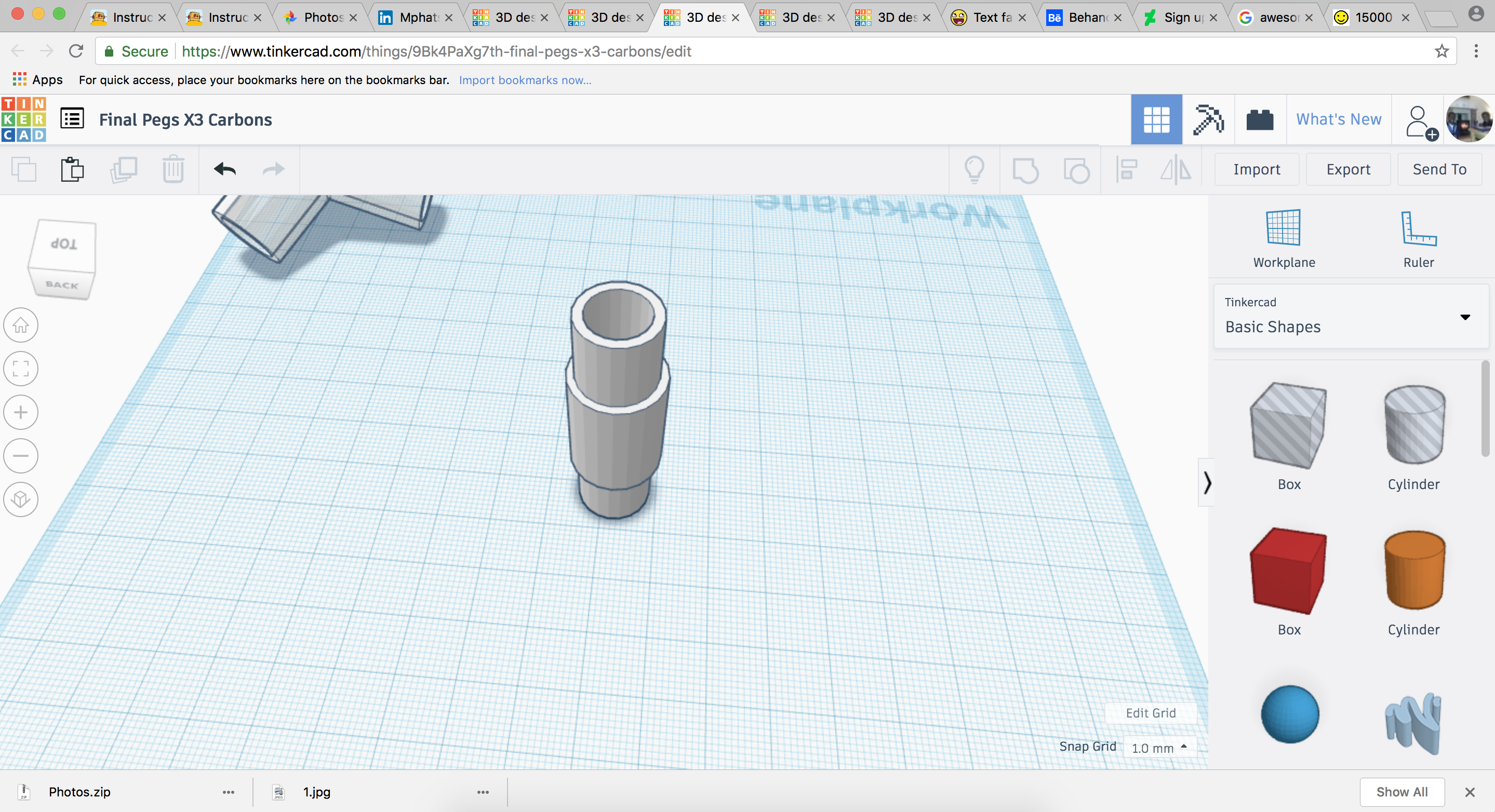Click the Fit all in view icon
Screen dimensions: 1495x812
click(x=21, y=368)
